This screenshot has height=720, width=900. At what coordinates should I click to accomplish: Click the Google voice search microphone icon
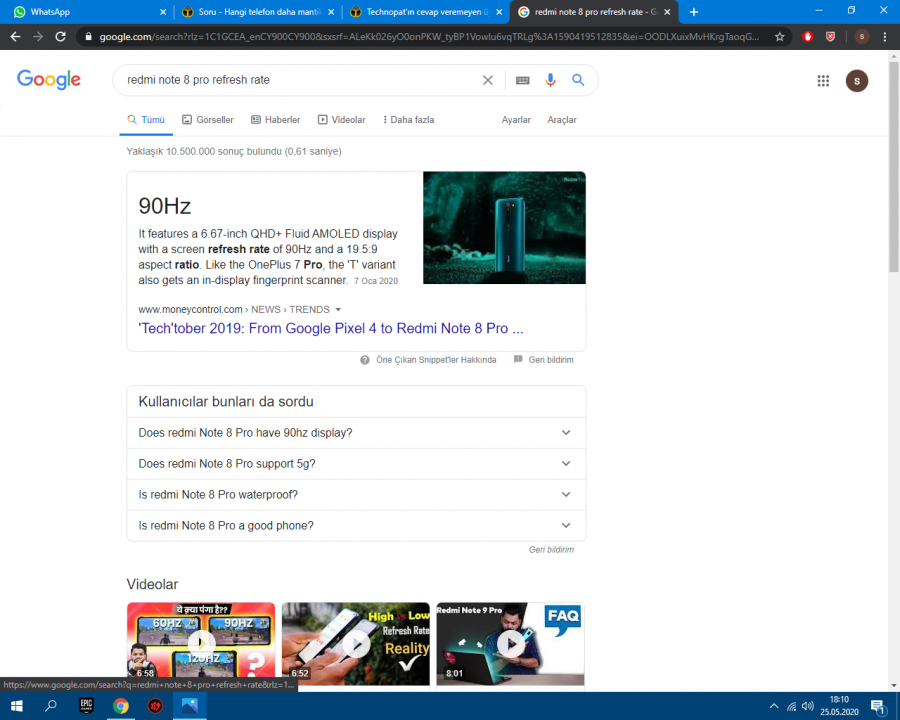[x=550, y=80]
